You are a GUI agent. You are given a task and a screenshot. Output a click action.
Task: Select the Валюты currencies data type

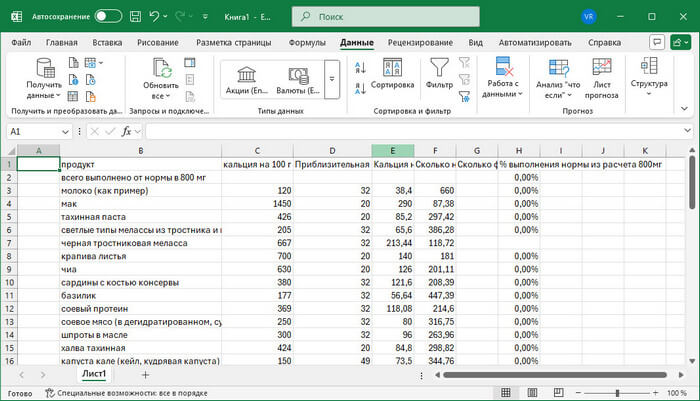tap(298, 79)
